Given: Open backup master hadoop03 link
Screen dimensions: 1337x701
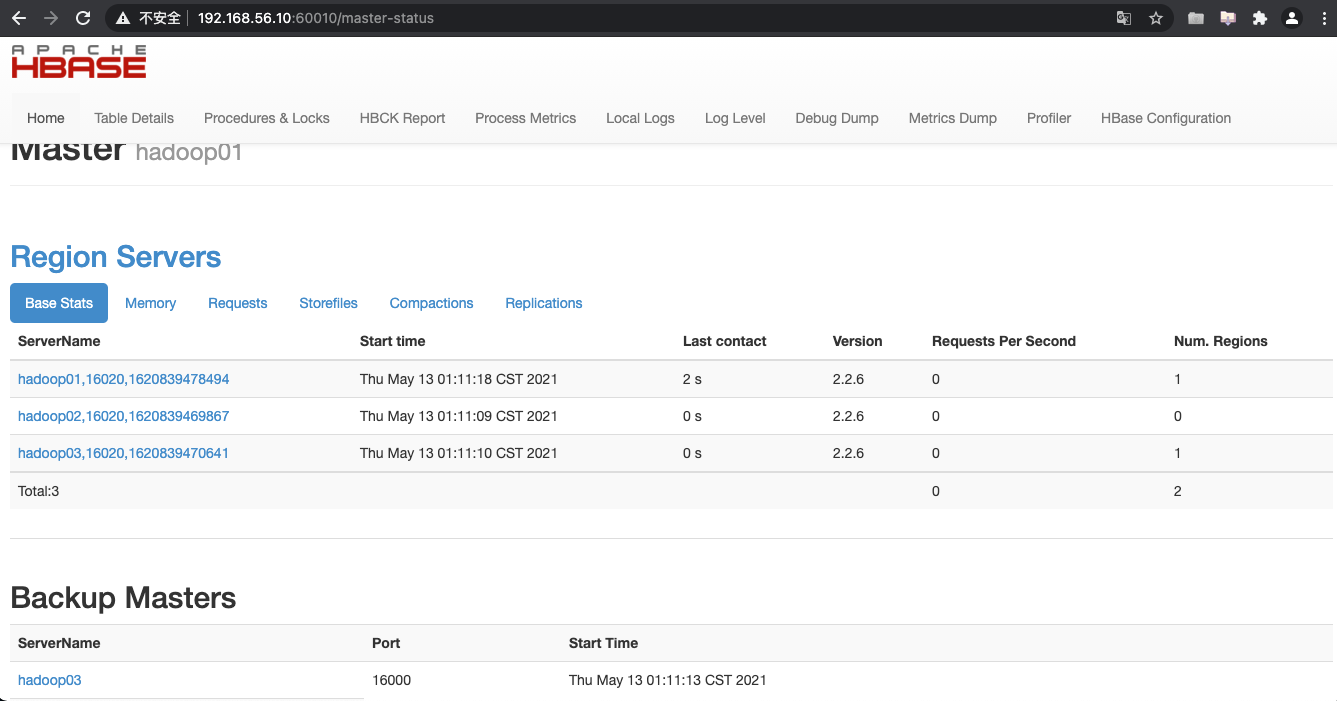Looking at the screenshot, I should pos(50,680).
